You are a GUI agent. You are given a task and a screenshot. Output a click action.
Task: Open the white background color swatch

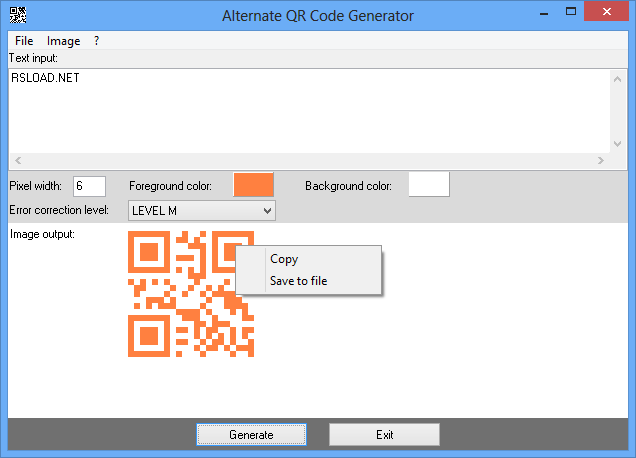(429, 185)
